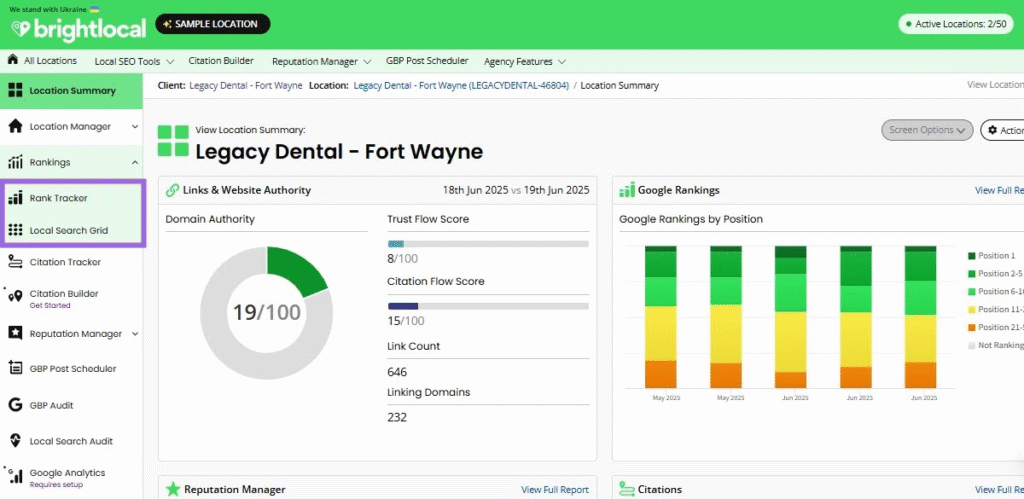Image resolution: width=1024 pixels, height=499 pixels.
Task: Click the SAMPLE LOCATION button
Action: [213, 24]
